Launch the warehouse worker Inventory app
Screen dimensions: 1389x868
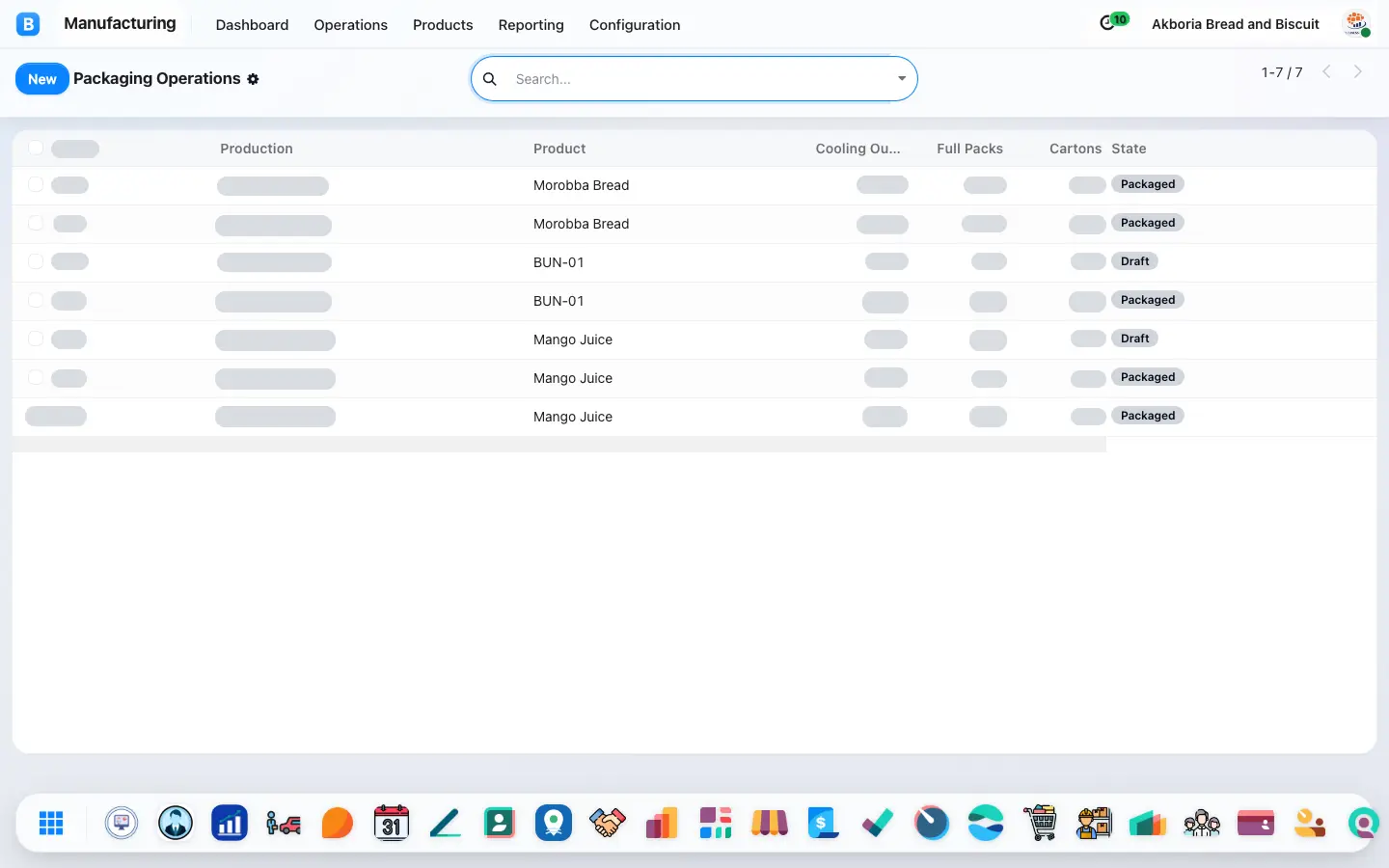click(x=1094, y=823)
